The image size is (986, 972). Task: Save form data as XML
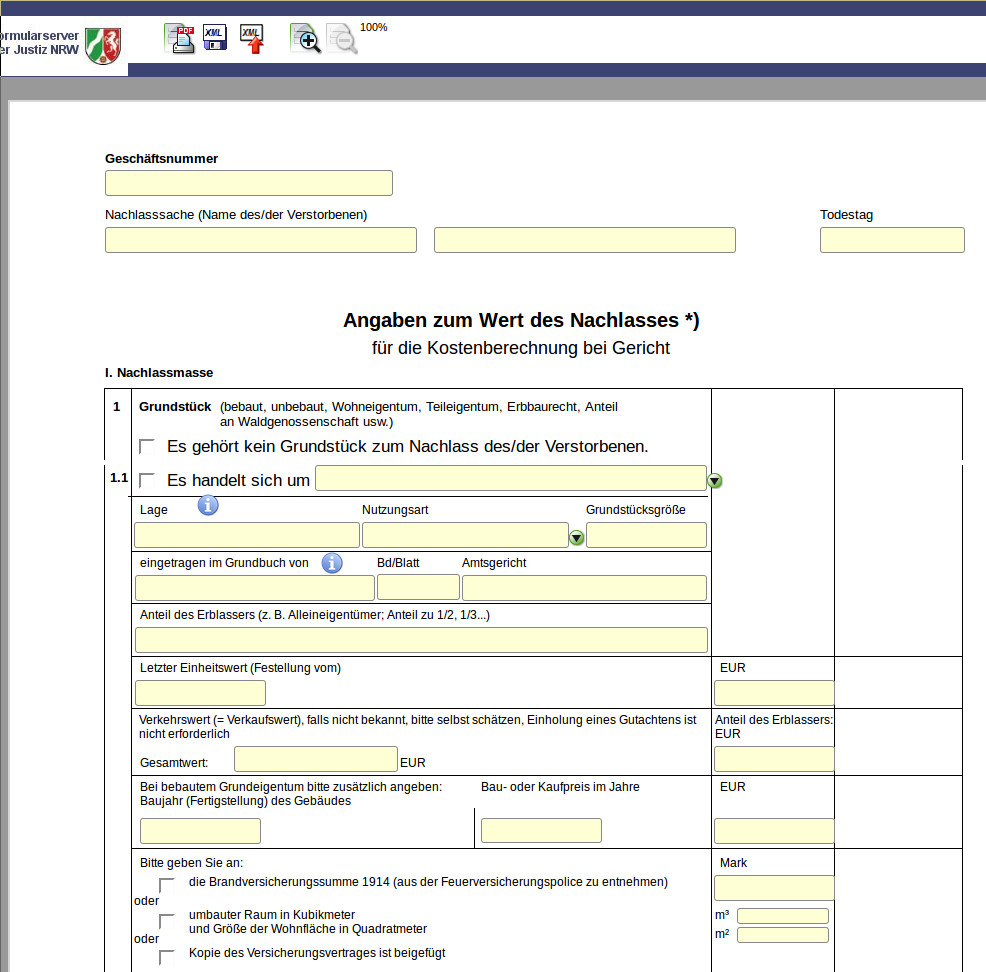pos(215,38)
